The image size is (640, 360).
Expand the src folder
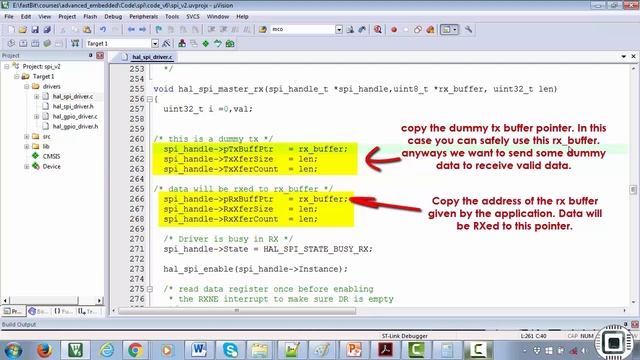[x=26, y=136]
